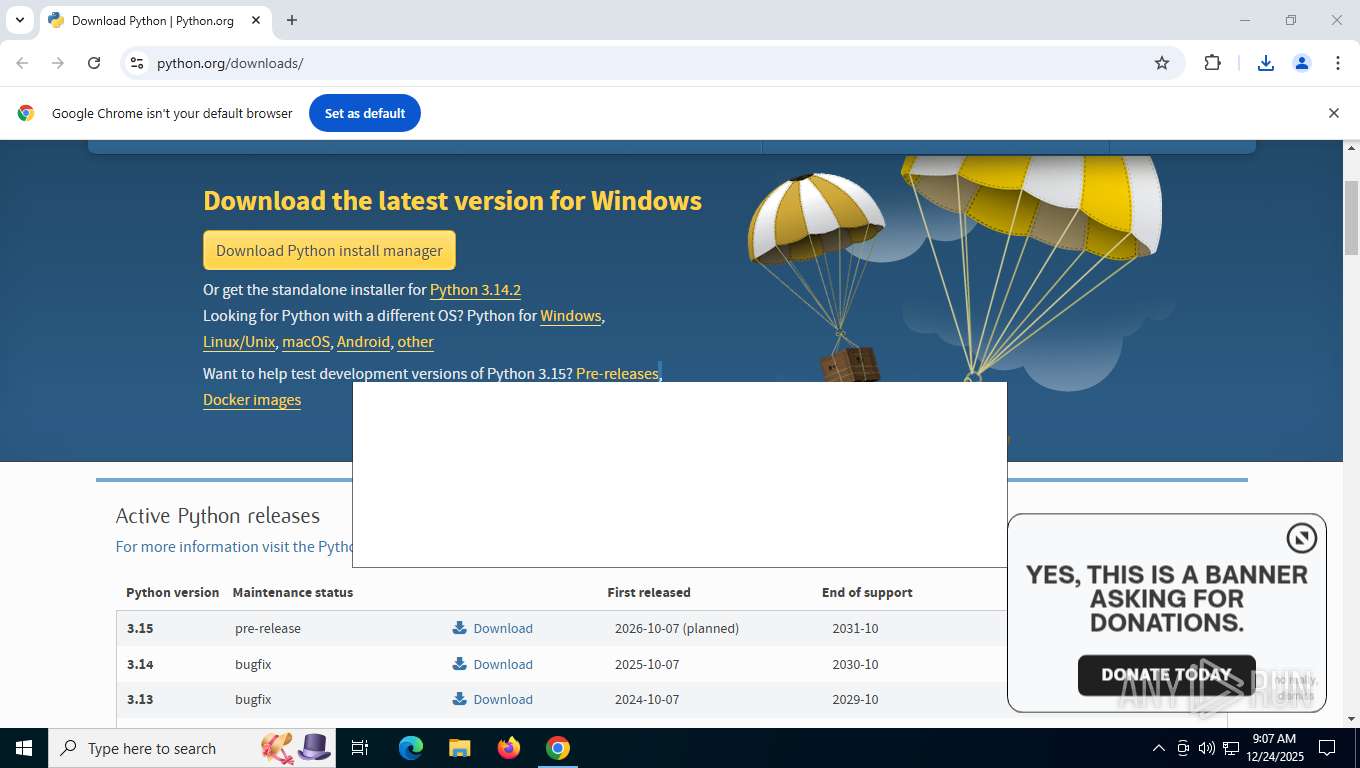Open volume control in system tray

(x=1207, y=748)
